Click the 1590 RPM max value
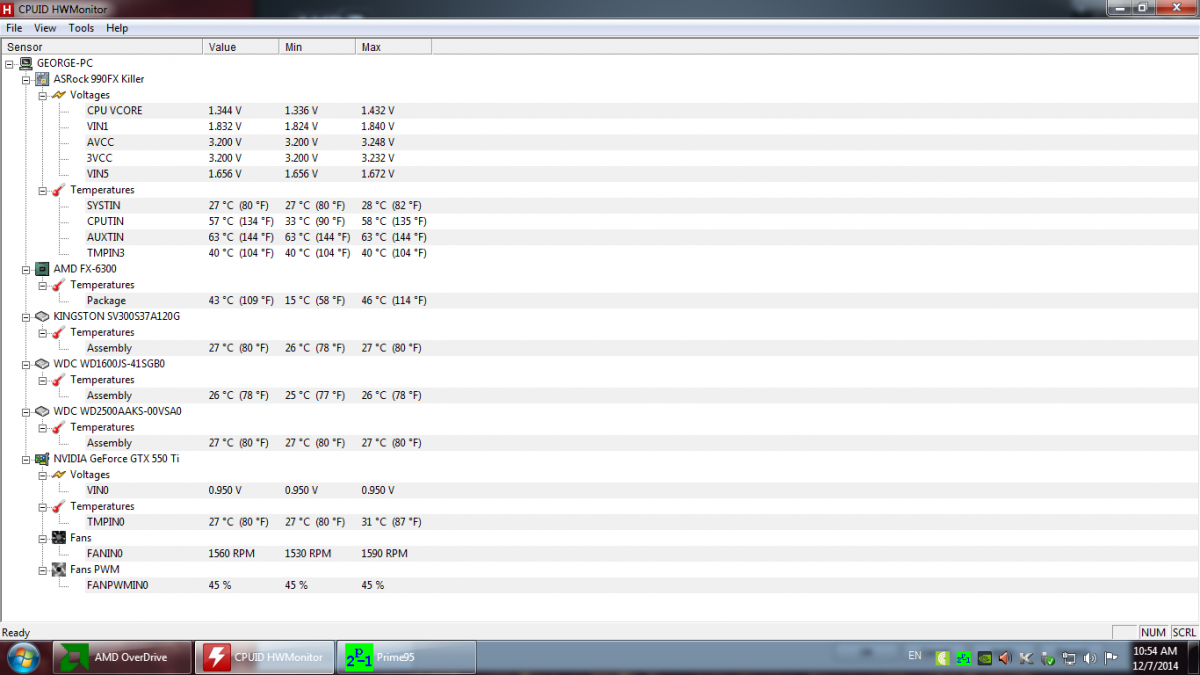 (384, 554)
